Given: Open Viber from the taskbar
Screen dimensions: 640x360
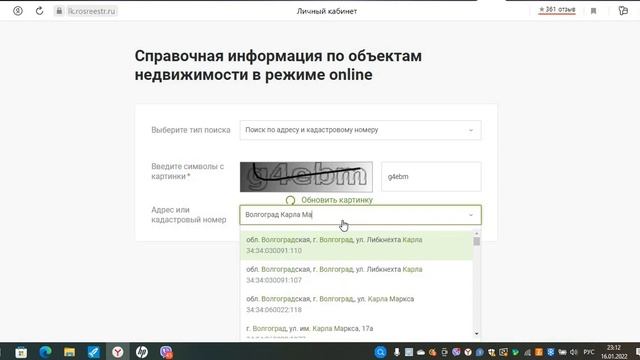Looking at the screenshot, I should click(x=166, y=352).
